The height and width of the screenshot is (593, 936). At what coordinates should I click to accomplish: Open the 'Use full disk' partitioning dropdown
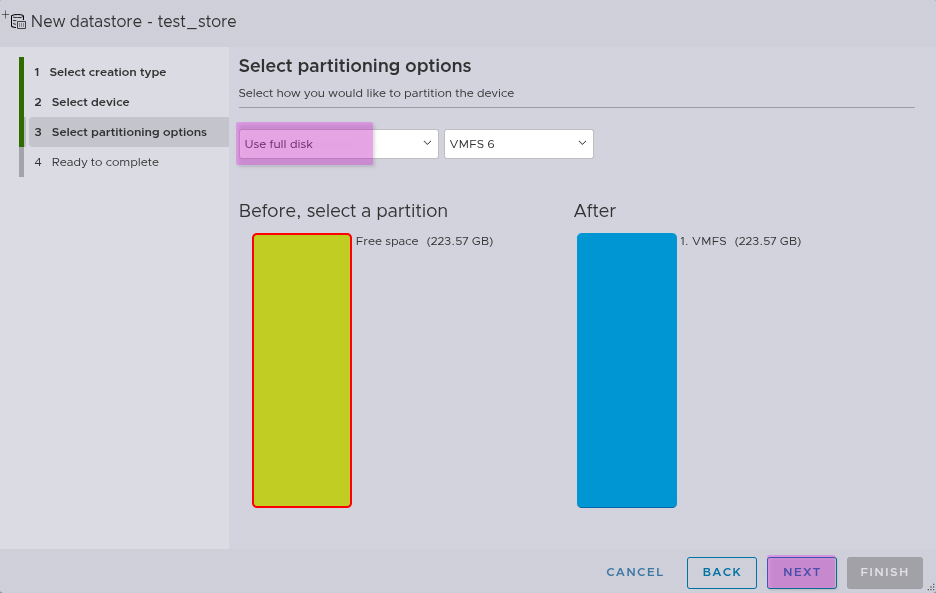tap(338, 144)
